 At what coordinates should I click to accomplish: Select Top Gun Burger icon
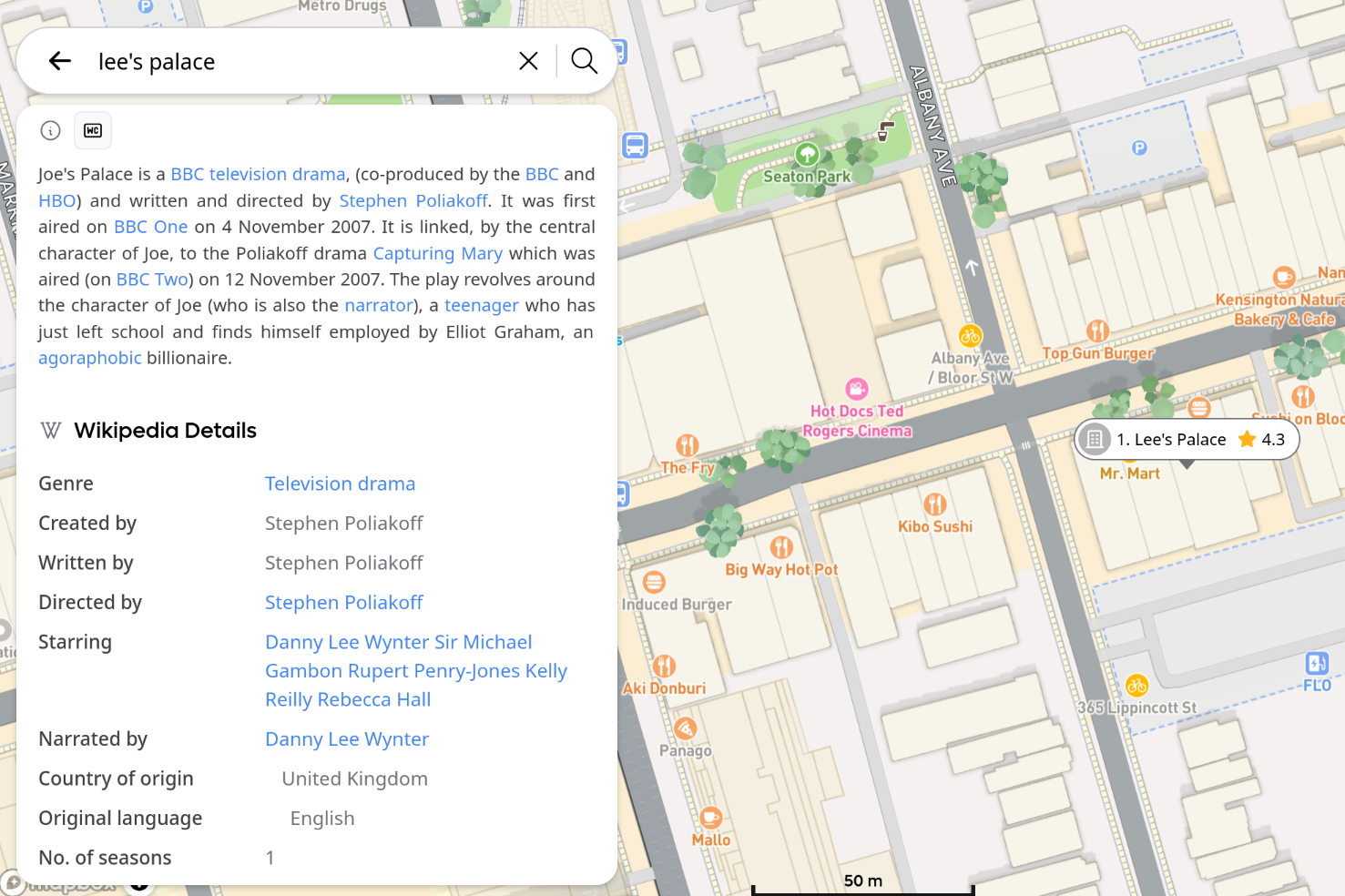(x=1097, y=331)
